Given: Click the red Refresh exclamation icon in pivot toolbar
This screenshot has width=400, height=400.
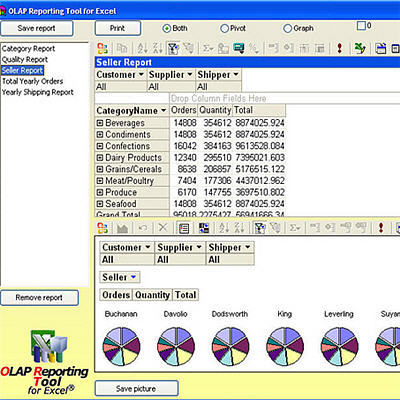Looking at the screenshot, I should tap(339, 49).
